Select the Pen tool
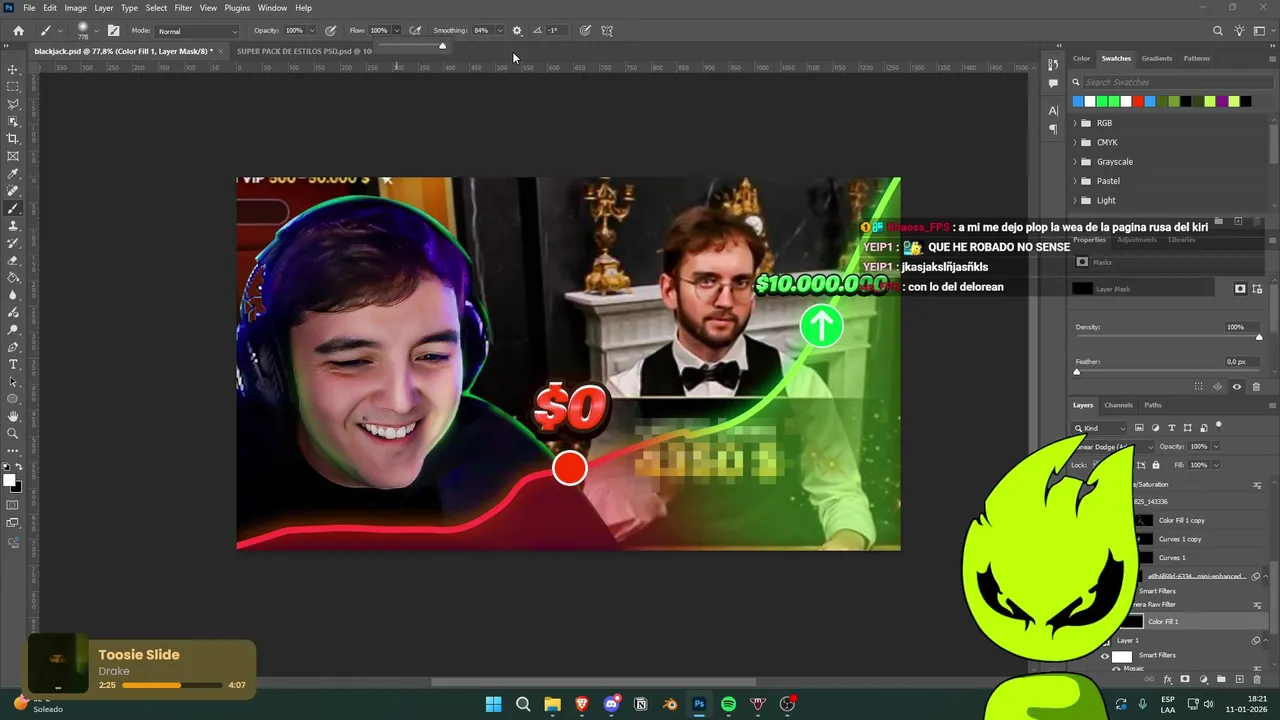The width and height of the screenshot is (1280, 720). (13, 347)
